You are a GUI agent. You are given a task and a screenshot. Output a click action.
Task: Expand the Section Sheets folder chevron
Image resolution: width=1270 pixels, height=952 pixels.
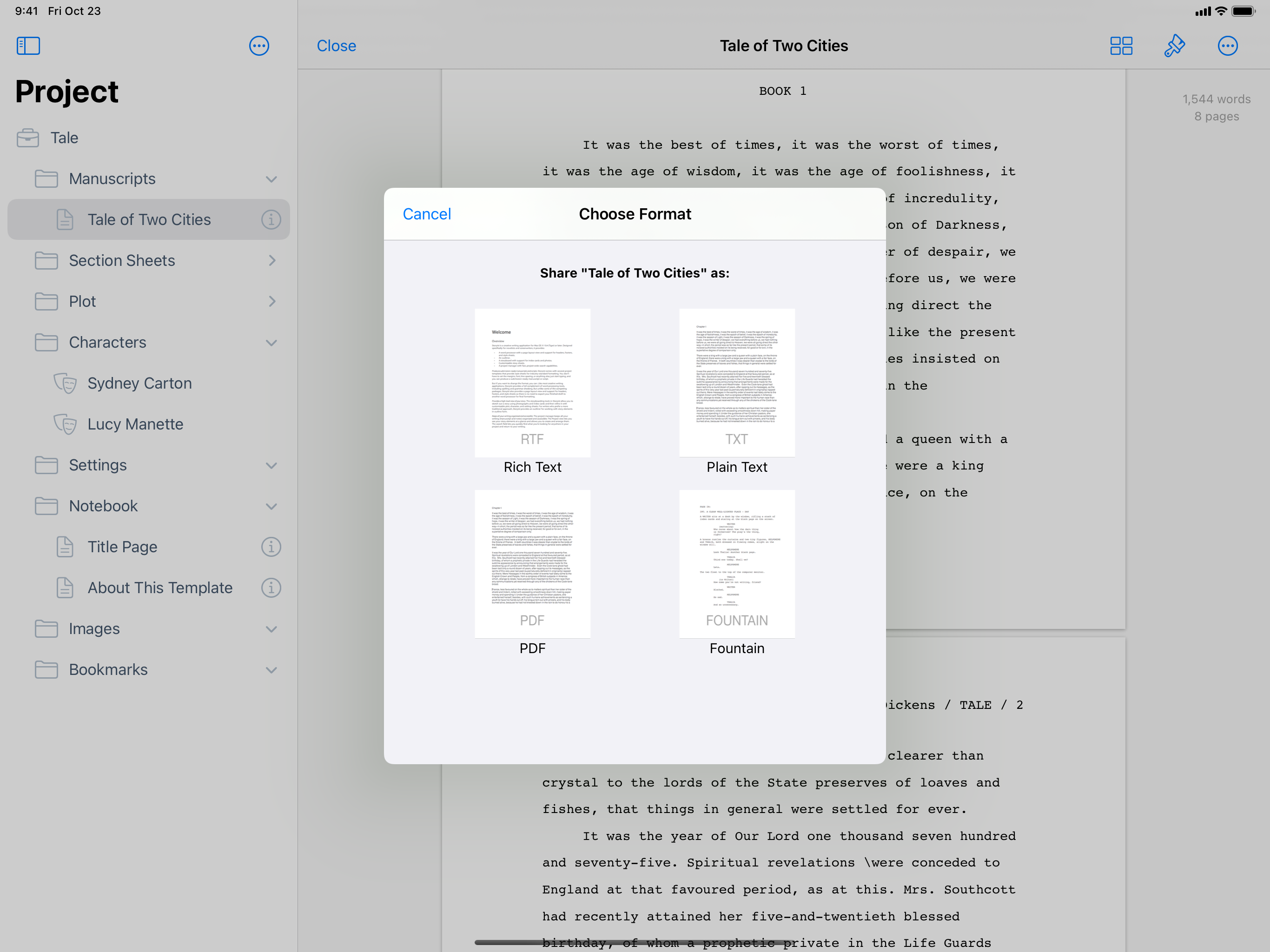(x=272, y=260)
